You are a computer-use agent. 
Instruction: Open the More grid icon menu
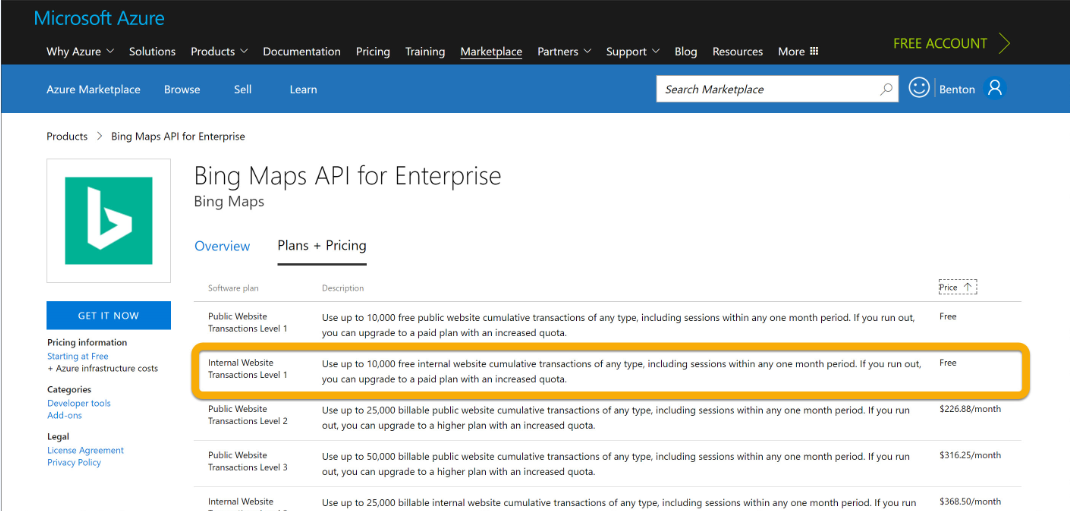coord(813,52)
